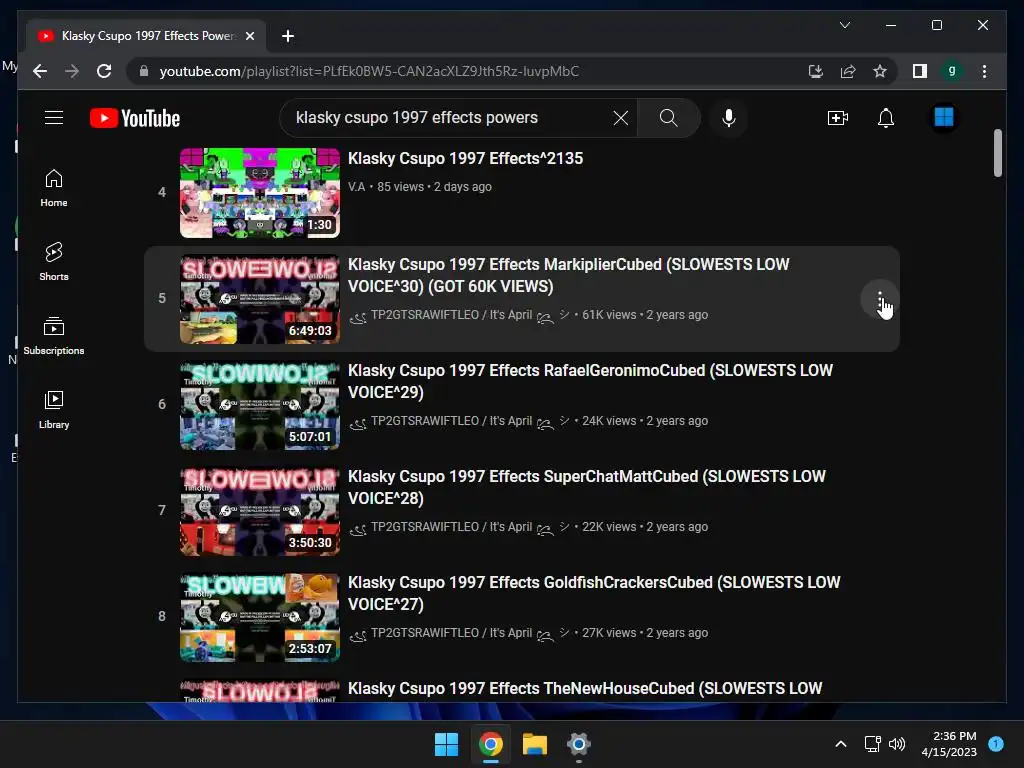This screenshot has width=1024, height=768.
Task: Open network tray icon
Action: tap(872, 744)
